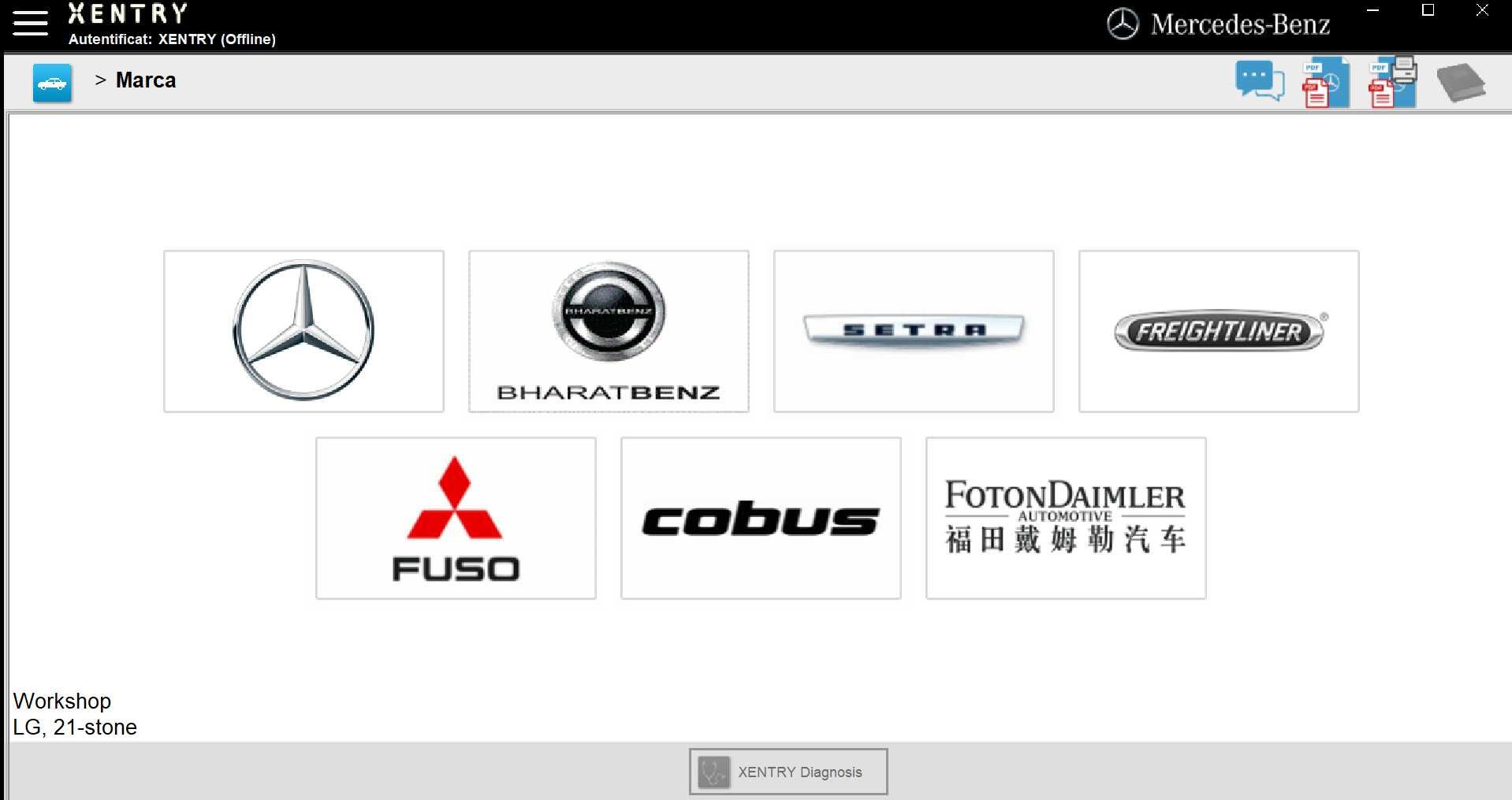The image size is (1512, 800).
Task: Minimize the XENTRY window
Action: 1372,10
